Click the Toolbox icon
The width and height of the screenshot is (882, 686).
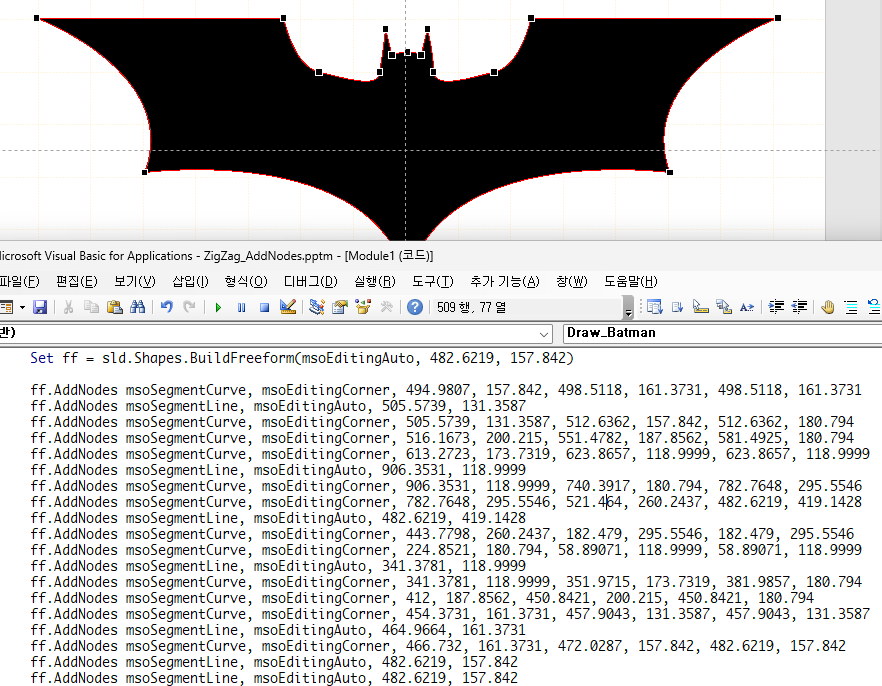click(386, 307)
